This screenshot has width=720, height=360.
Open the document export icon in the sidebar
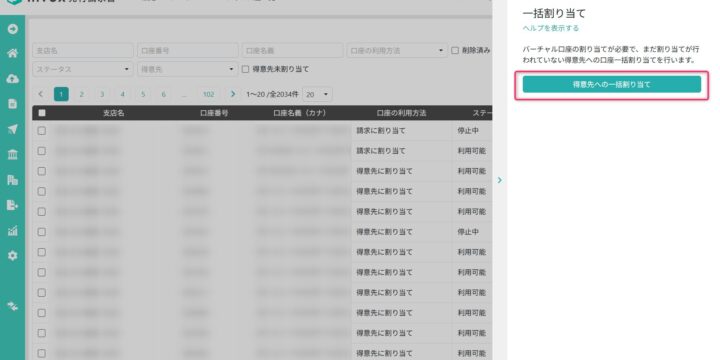point(12,205)
